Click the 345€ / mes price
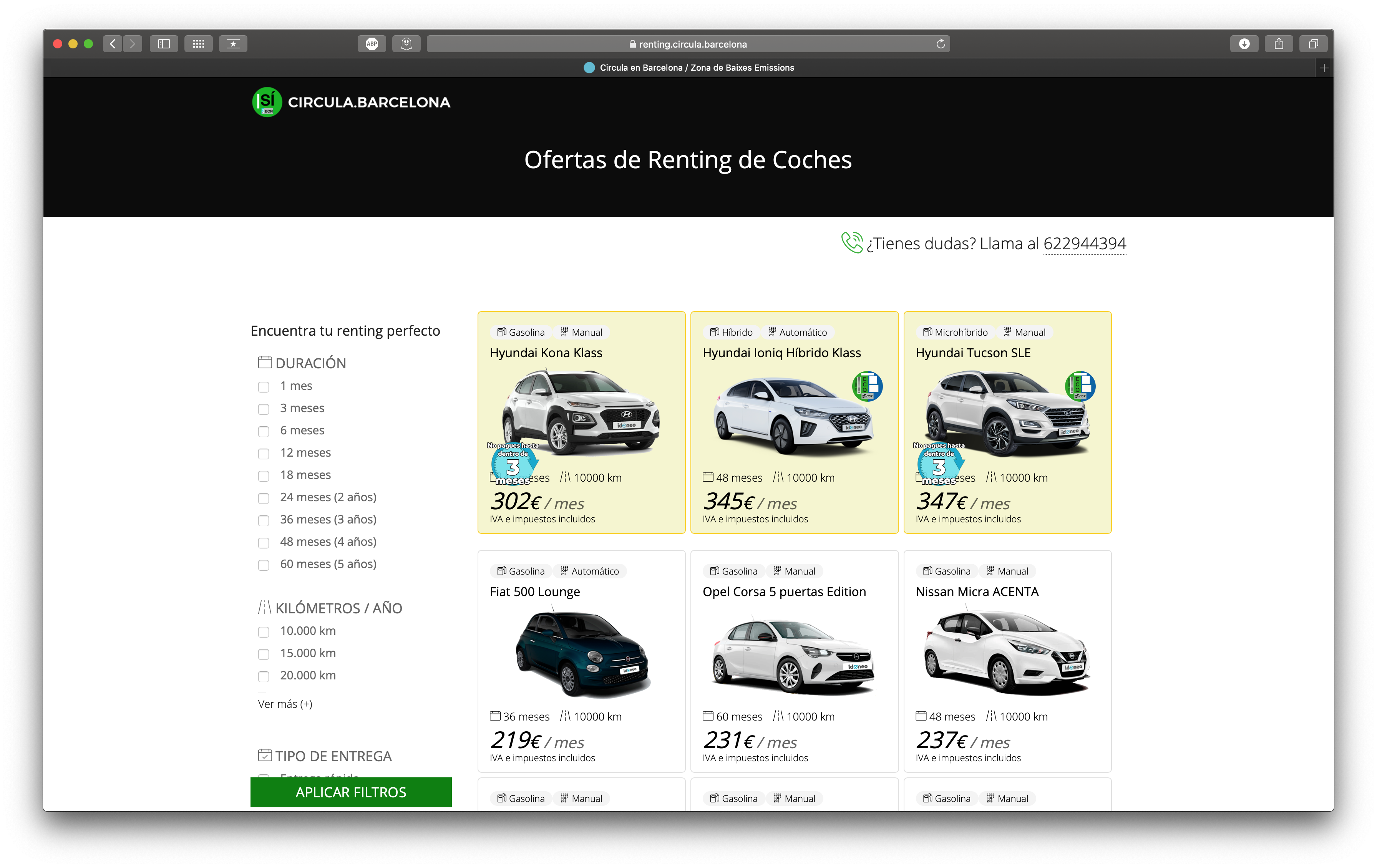The image size is (1377, 868). point(750,502)
